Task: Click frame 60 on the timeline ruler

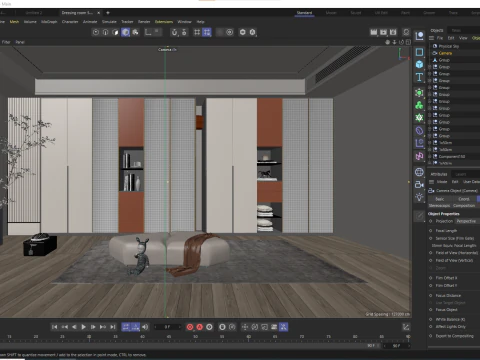Action: [248, 337]
